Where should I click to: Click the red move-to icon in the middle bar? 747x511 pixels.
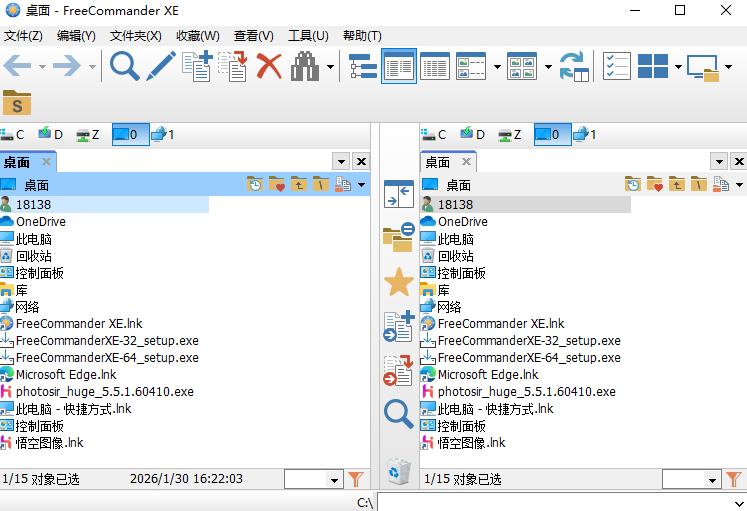click(399, 370)
